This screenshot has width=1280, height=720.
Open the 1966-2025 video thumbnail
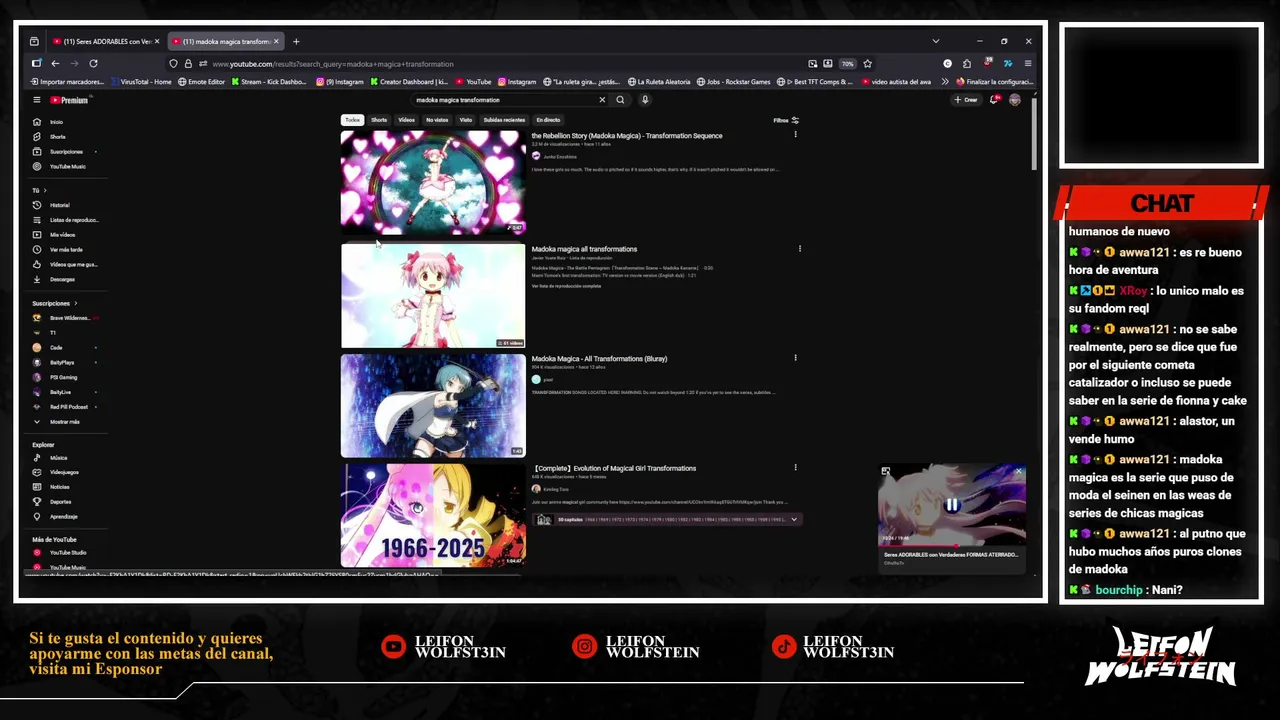(433, 515)
